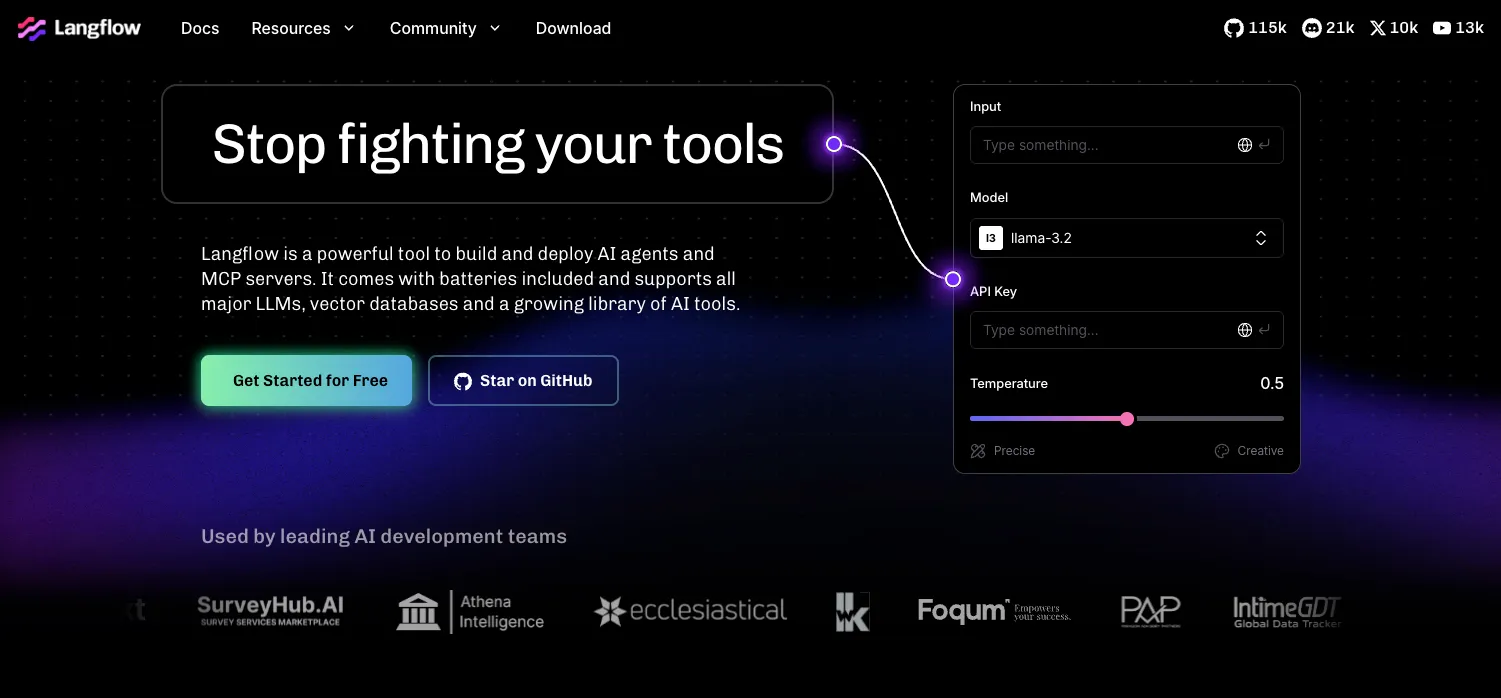This screenshot has width=1501, height=698.
Task: Expand the Resources menu
Action: 303,28
